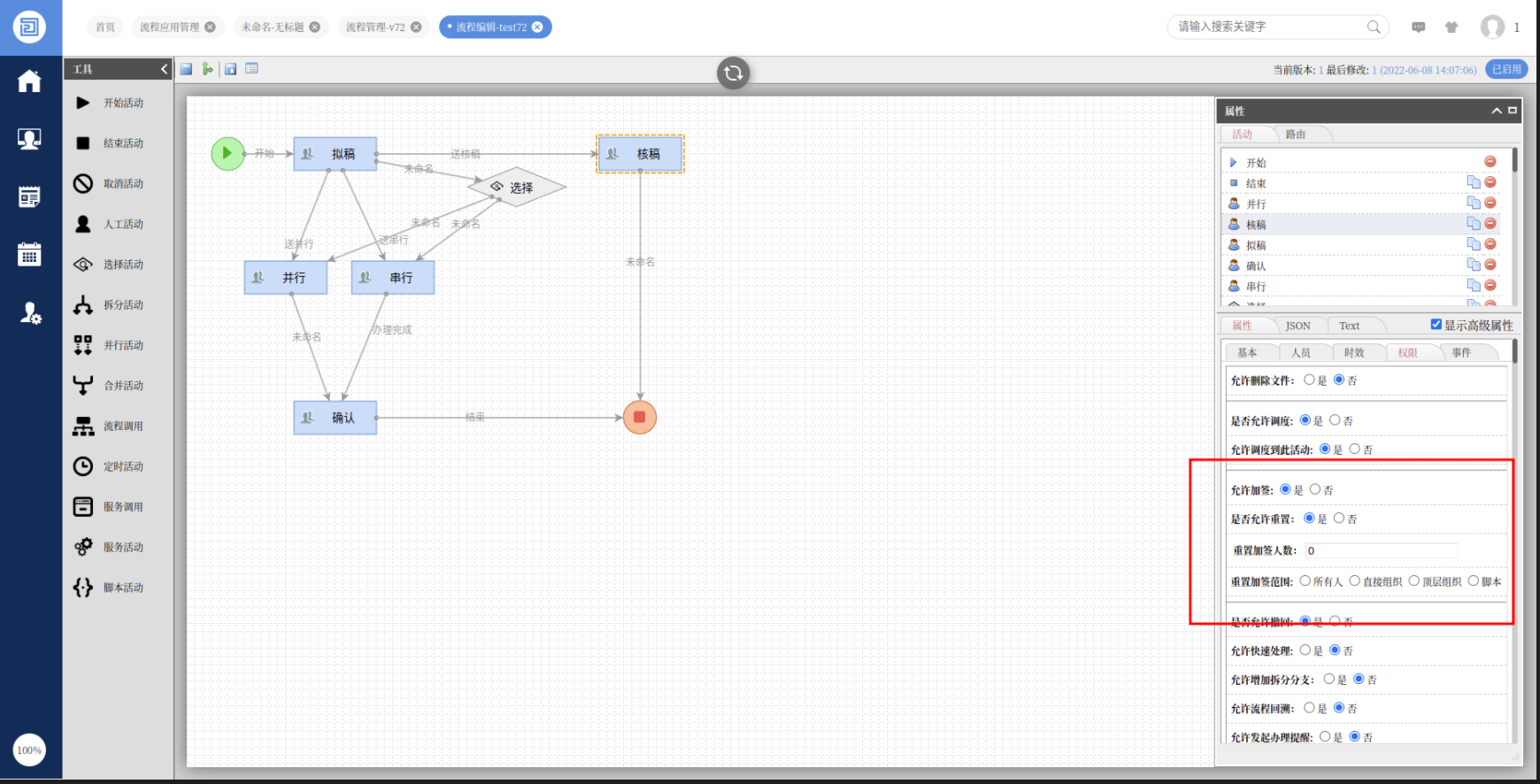Click the 已启用 status button
The width and height of the screenshot is (1540, 784).
(1505, 69)
